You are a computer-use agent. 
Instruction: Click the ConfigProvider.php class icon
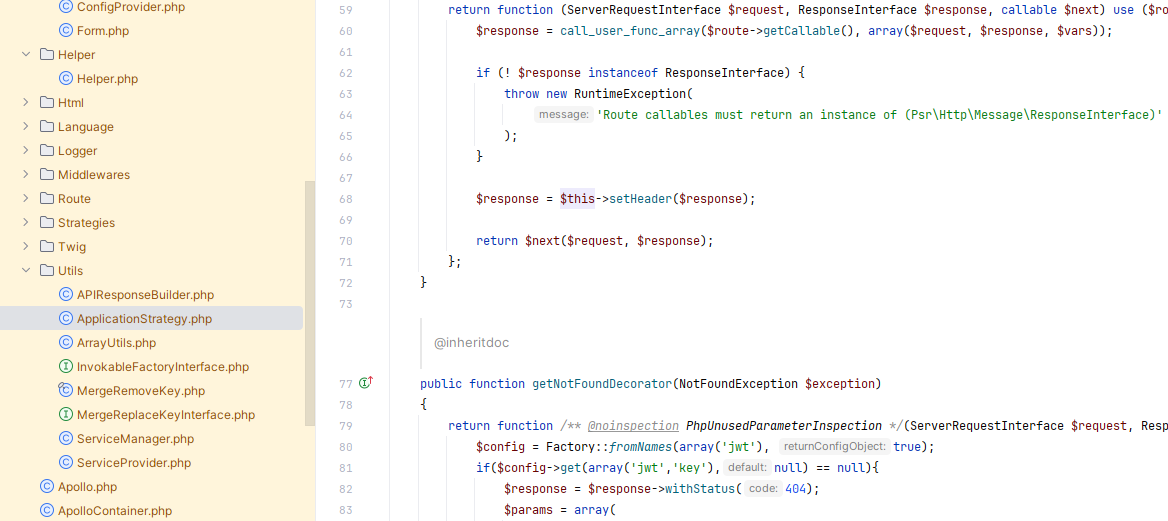(66, 7)
